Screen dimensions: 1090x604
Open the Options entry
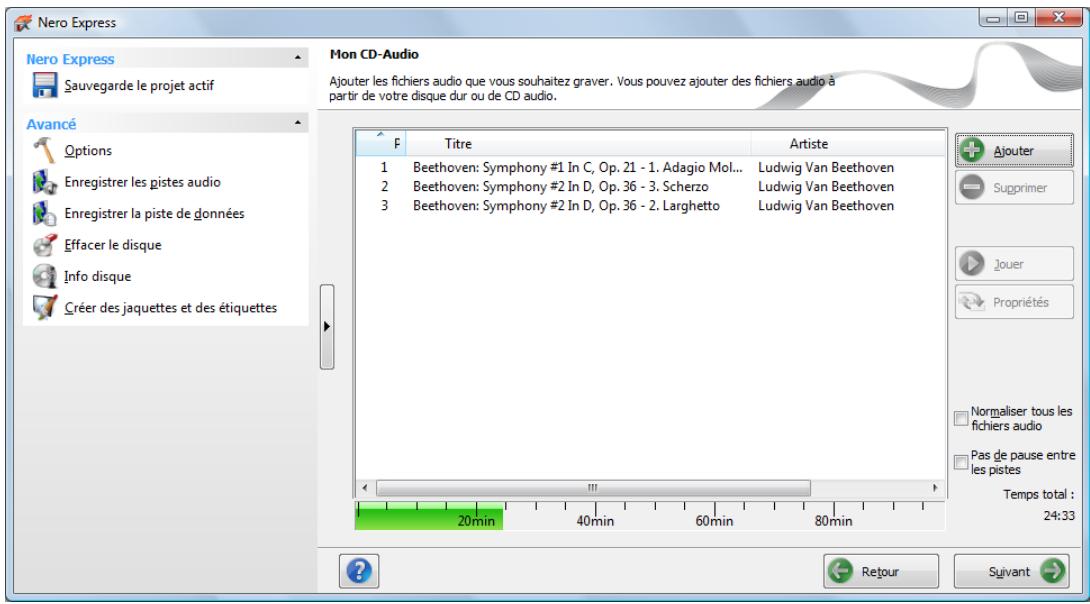point(88,150)
